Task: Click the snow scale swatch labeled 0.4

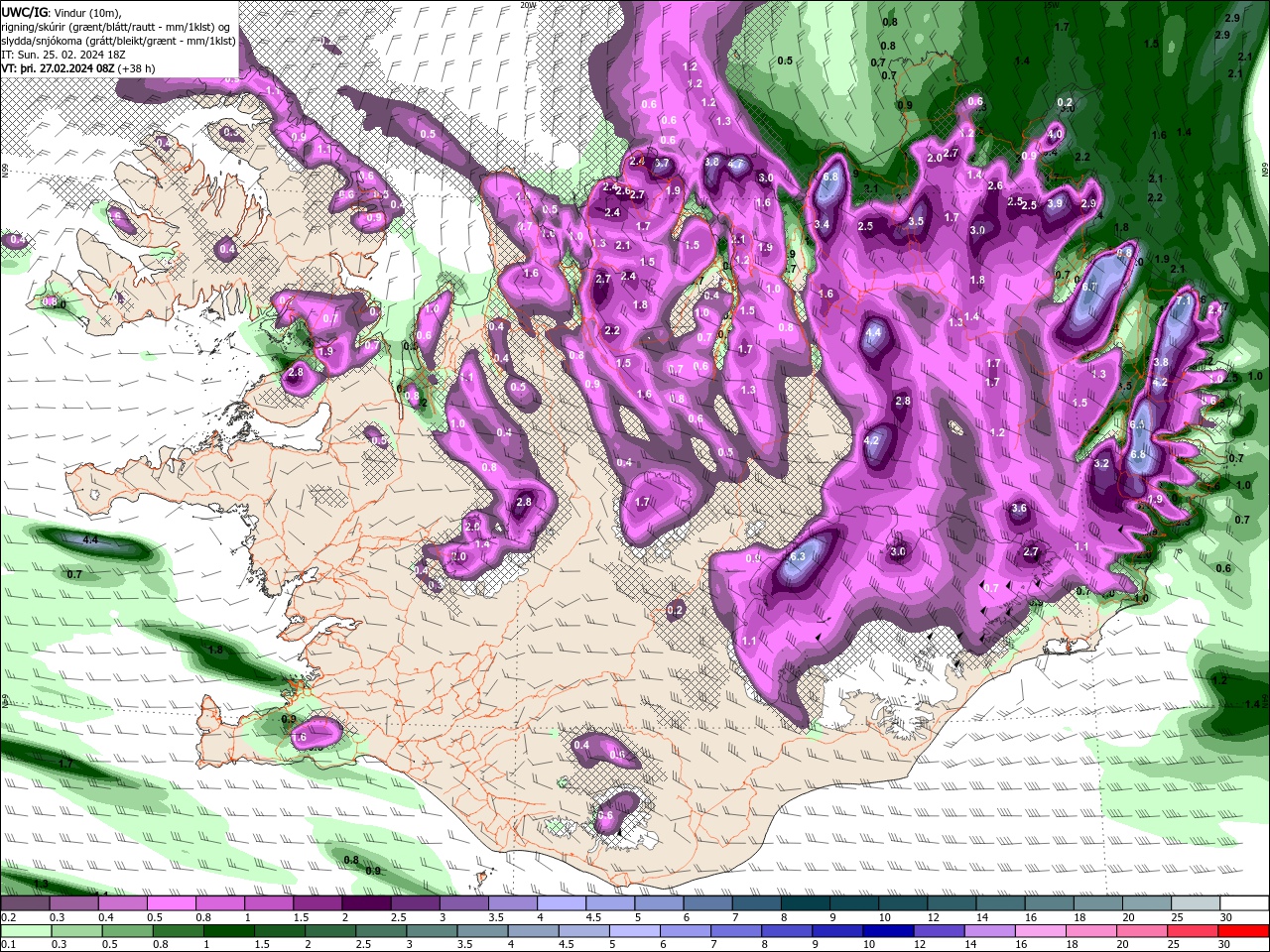Action: pos(122,903)
